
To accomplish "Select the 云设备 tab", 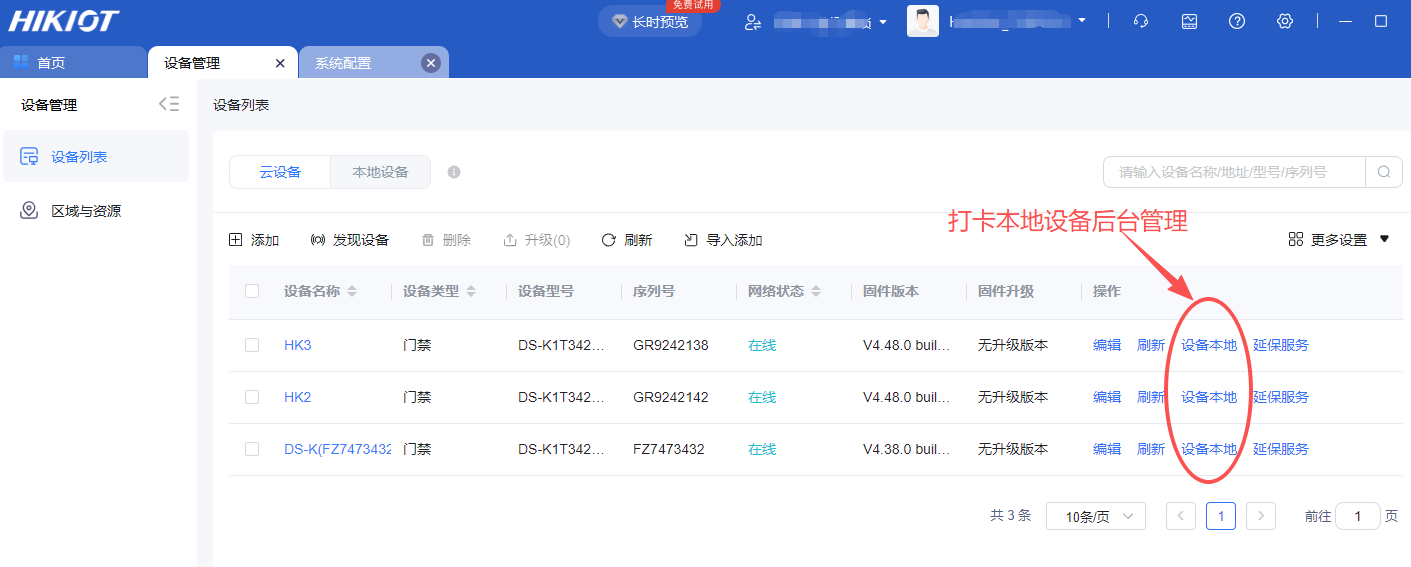I will point(280,172).
